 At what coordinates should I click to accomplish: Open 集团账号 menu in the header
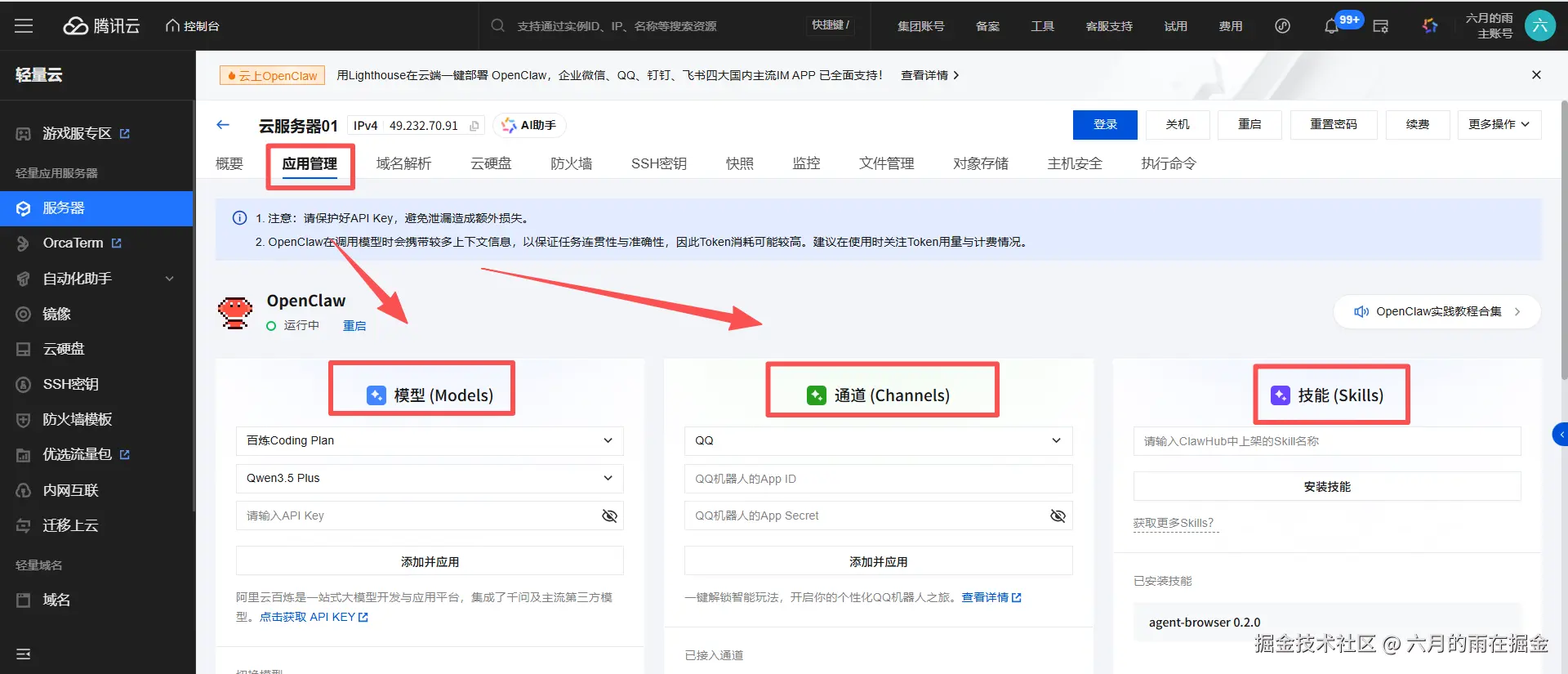(x=920, y=26)
